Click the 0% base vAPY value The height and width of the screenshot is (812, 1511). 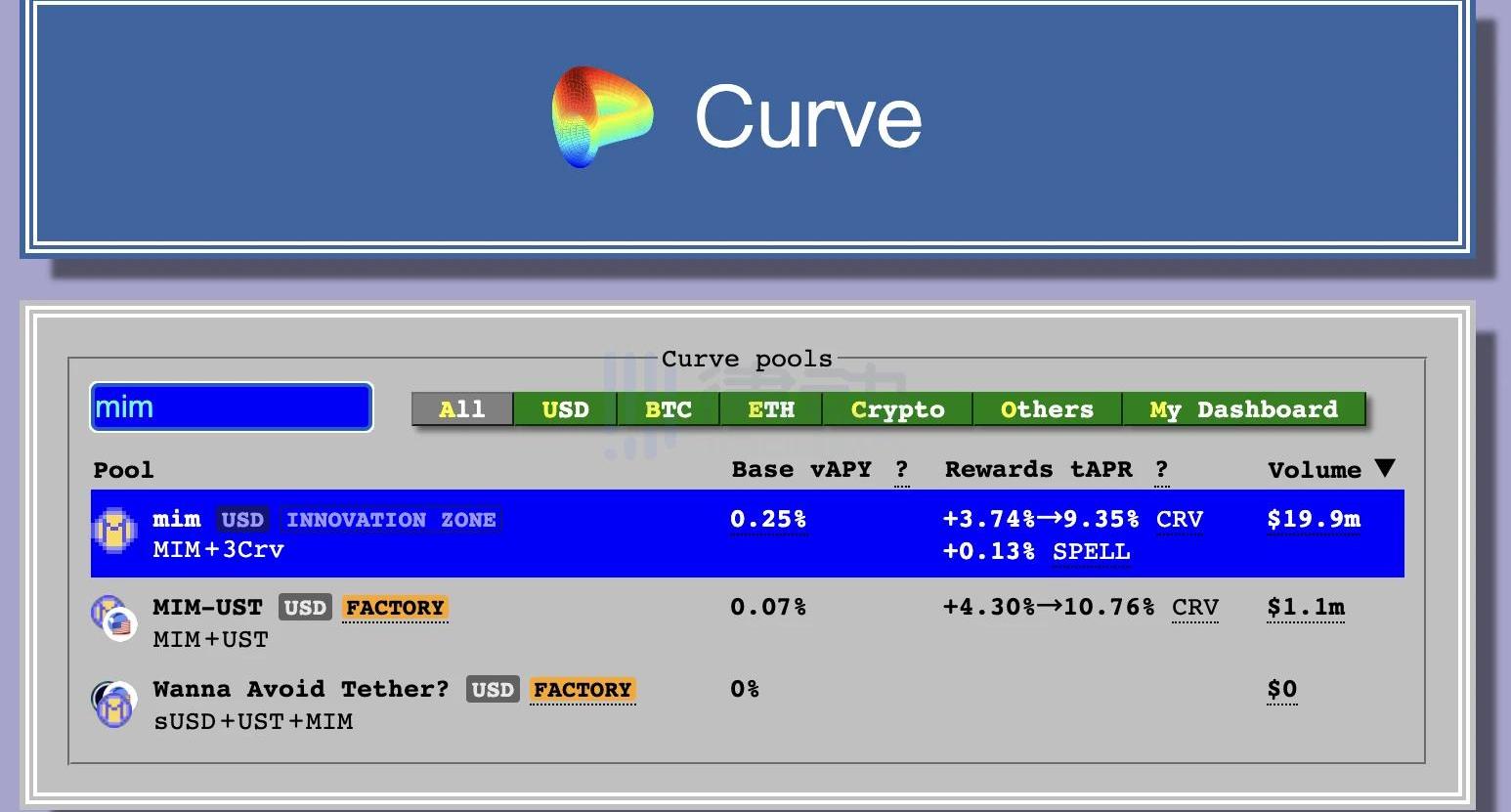click(x=745, y=689)
